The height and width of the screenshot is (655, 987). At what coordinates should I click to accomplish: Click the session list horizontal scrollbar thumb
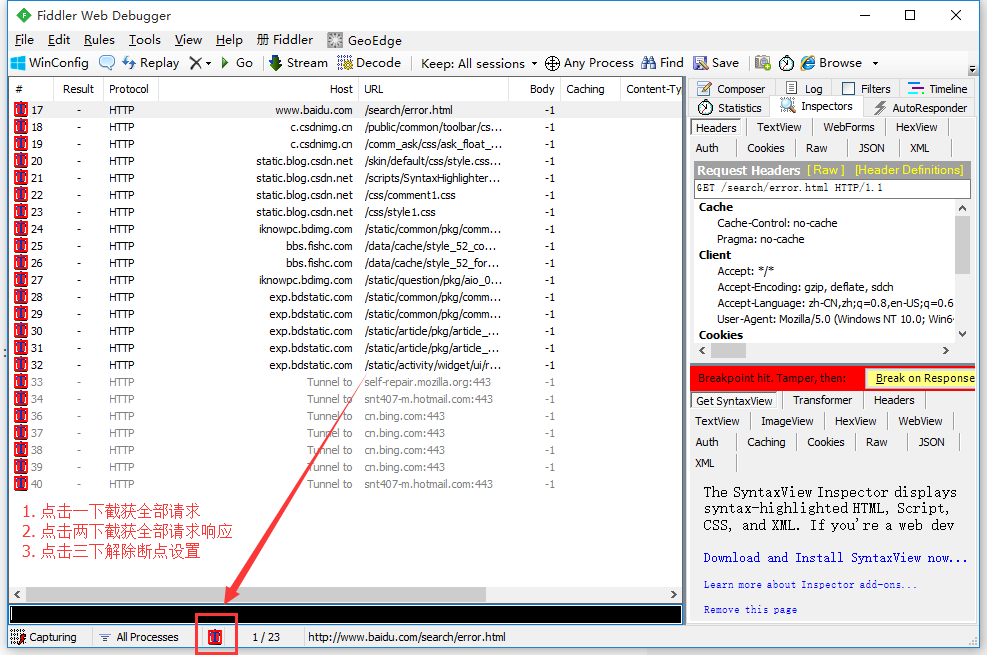[x=256, y=594]
